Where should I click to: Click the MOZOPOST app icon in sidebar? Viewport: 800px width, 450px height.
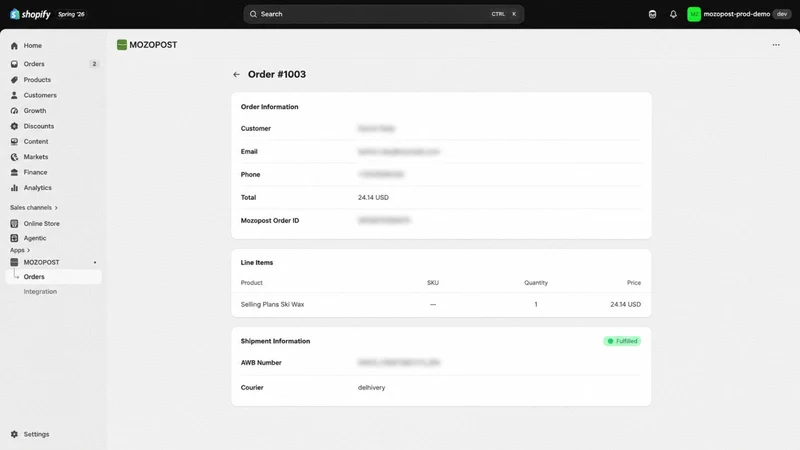pyautogui.click(x=14, y=262)
